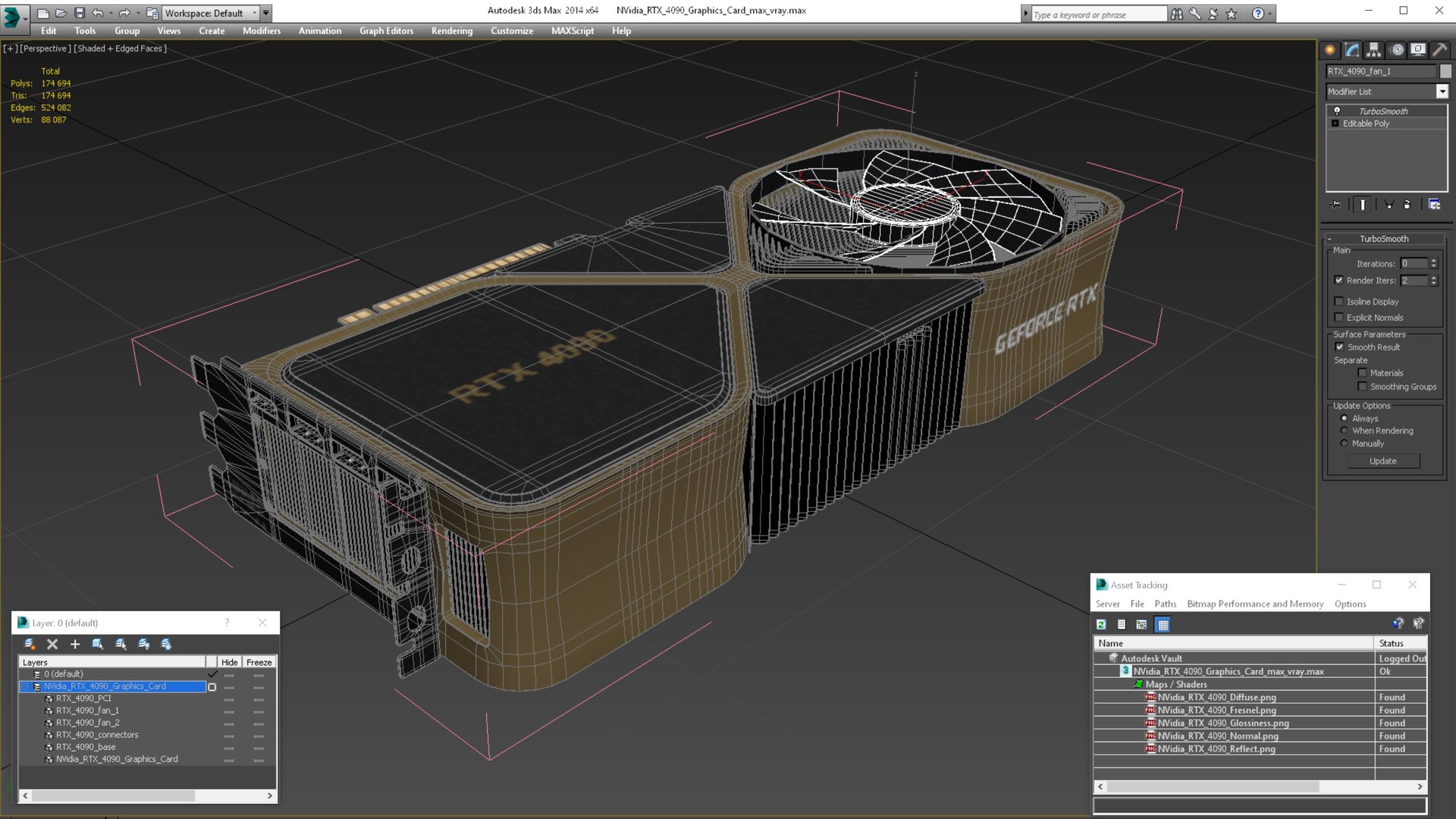The width and height of the screenshot is (1456, 819).
Task: Select the When Rendering update option
Action: point(1345,431)
